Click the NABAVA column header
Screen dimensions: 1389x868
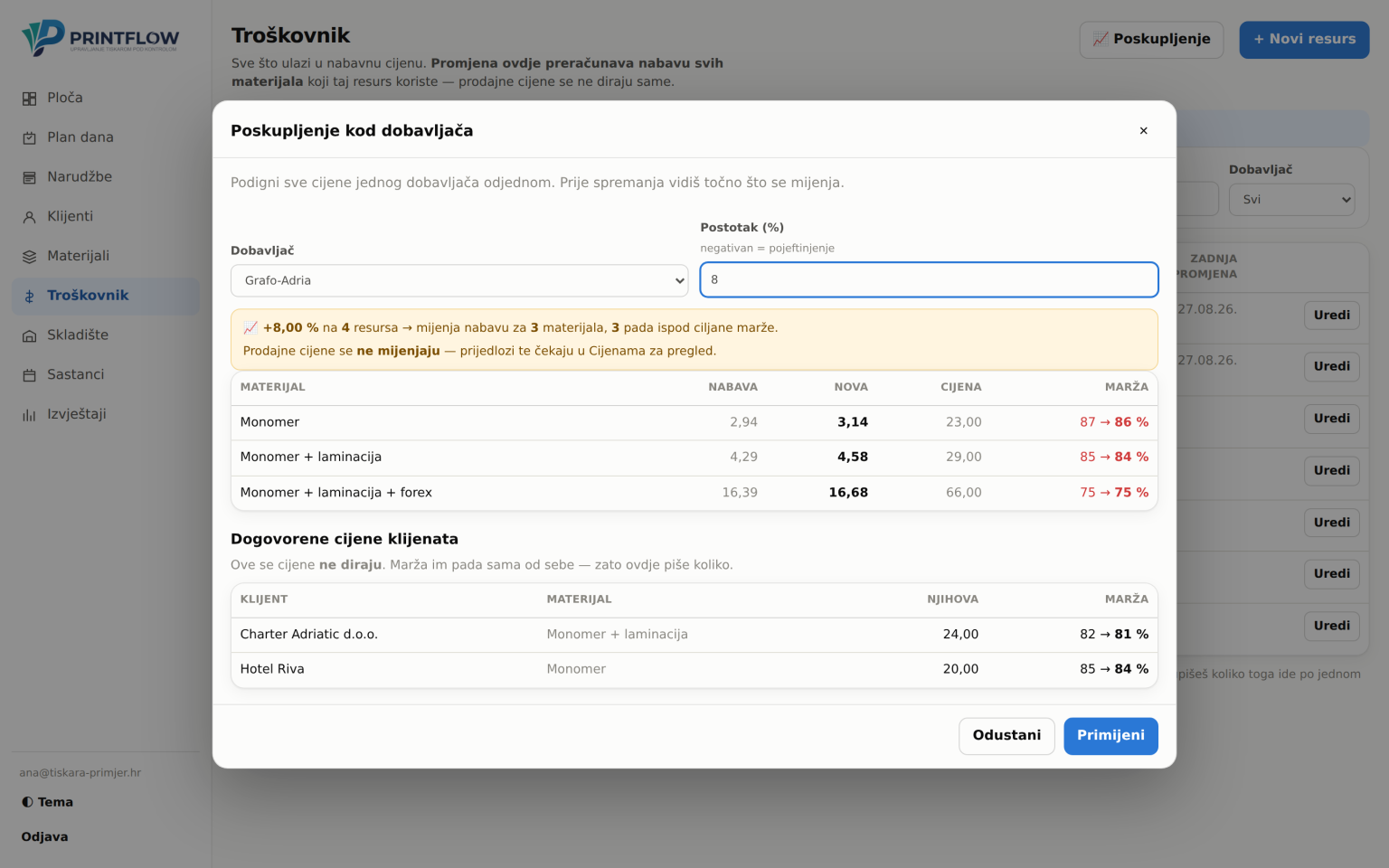[x=733, y=387]
